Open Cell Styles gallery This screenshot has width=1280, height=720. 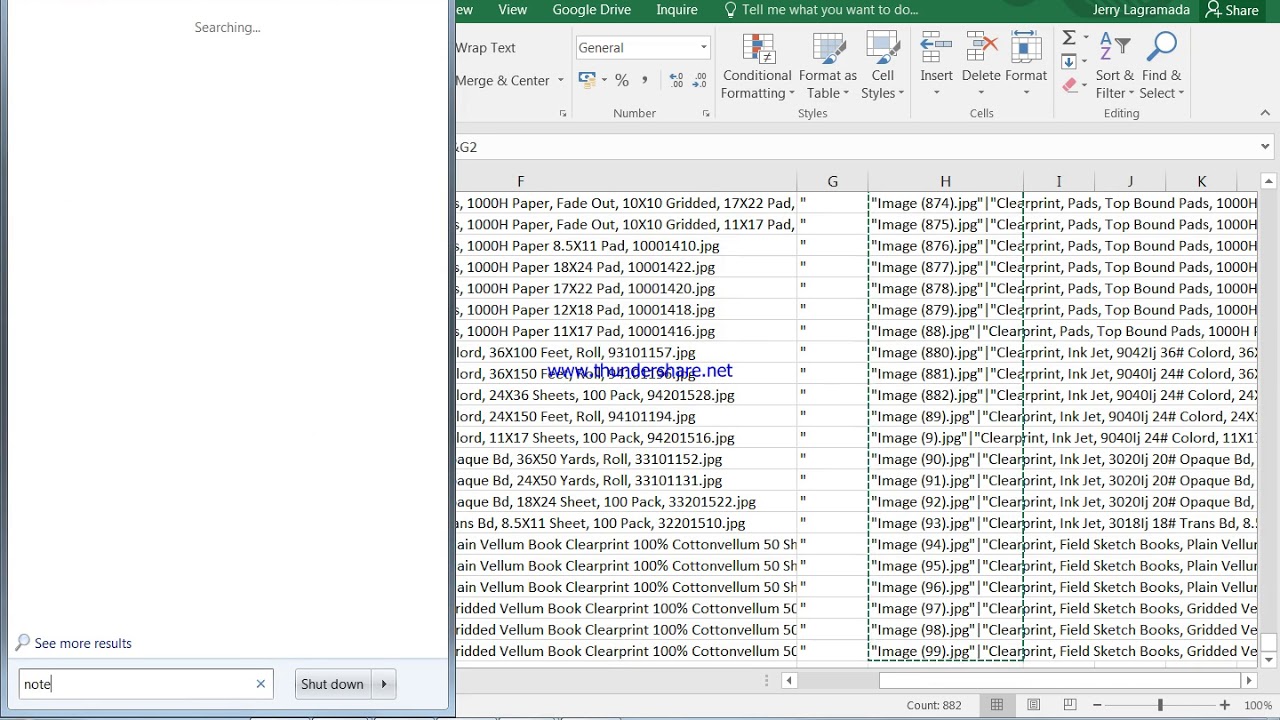882,65
